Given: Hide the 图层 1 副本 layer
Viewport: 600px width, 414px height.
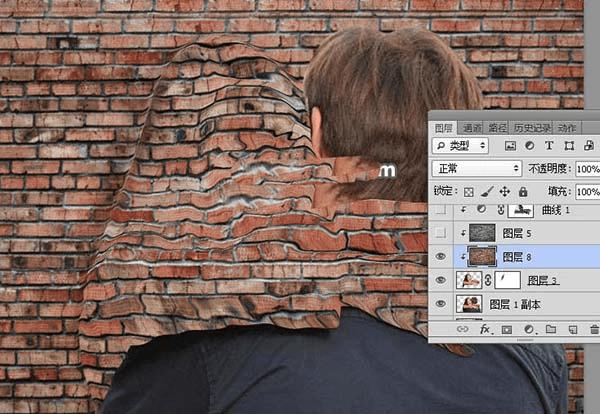Looking at the screenshot, I should click(x=441, y=304).
